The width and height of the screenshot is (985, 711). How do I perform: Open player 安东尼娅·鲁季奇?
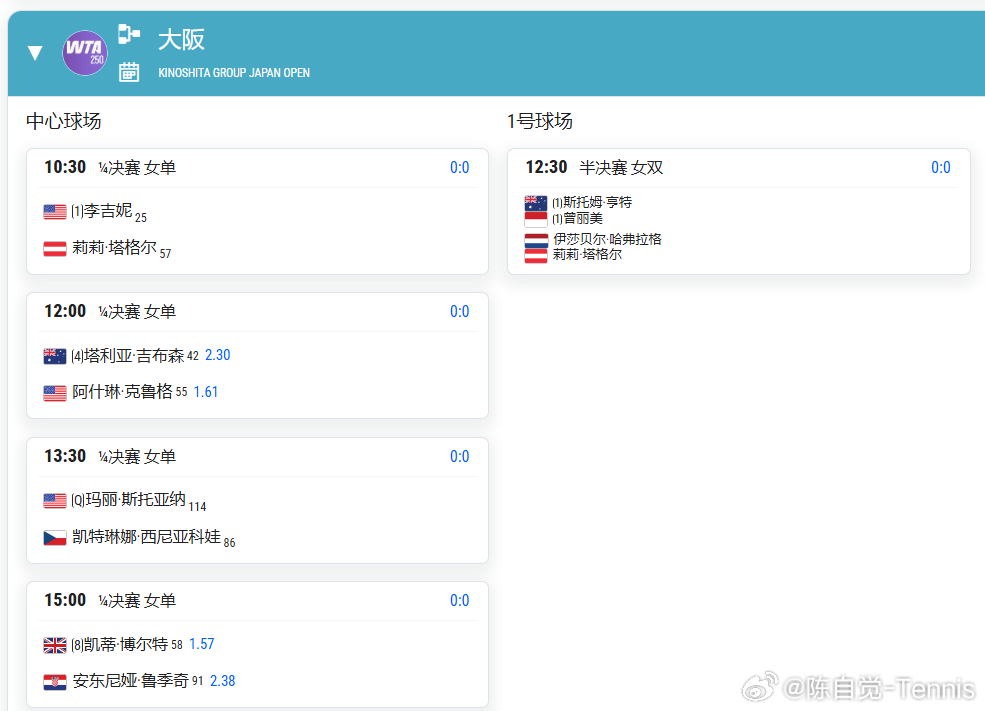(x=130, y=681)
